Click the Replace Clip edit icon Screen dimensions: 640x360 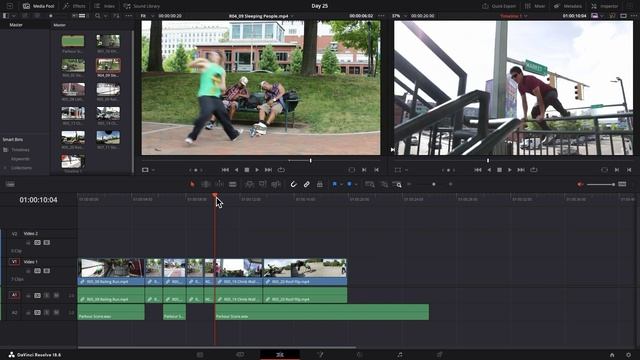(276, 184)
